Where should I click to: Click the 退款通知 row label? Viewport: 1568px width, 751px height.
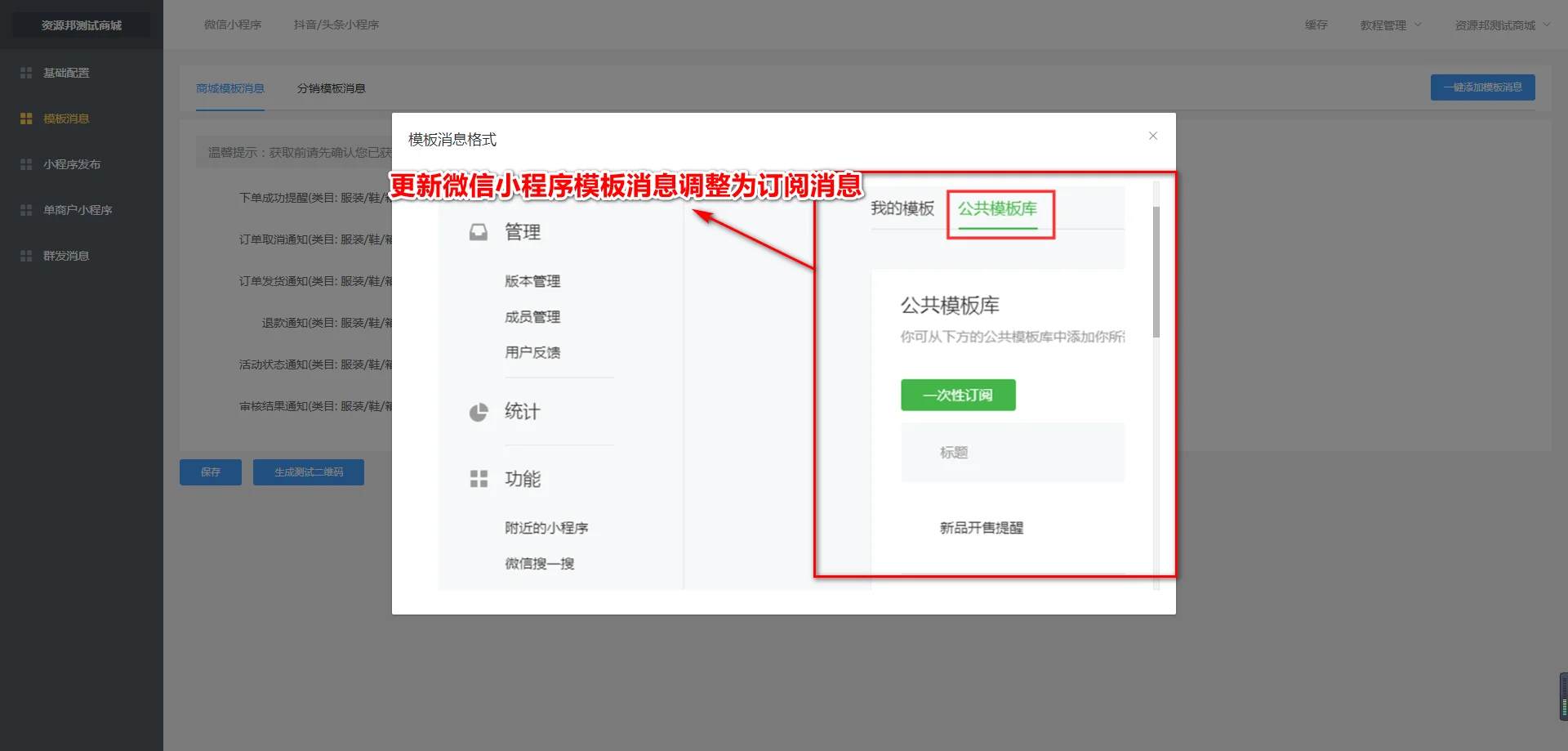[x=327, y=323]
